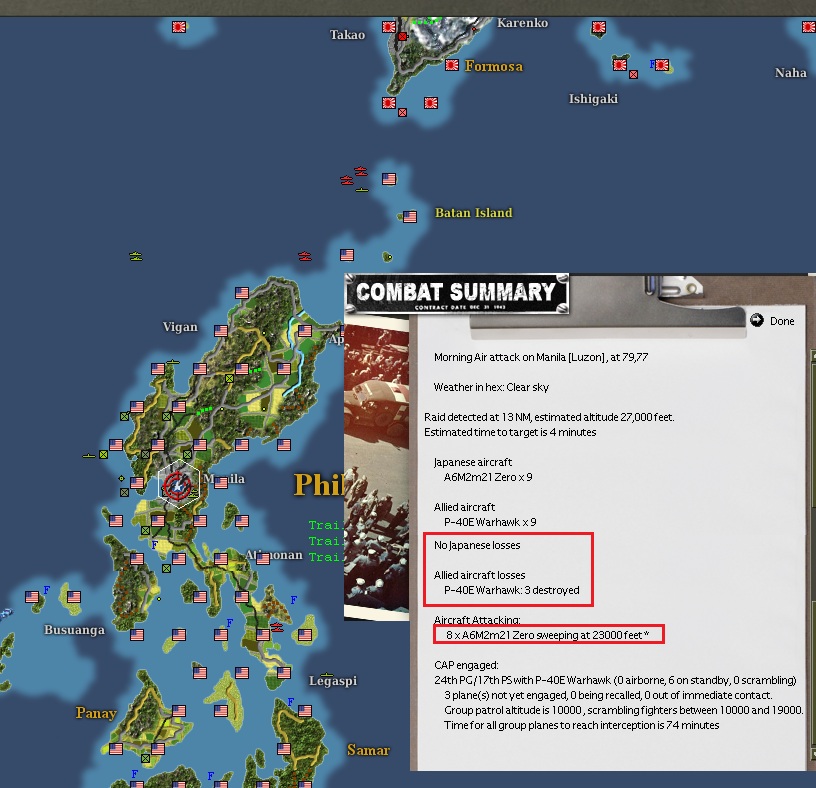Select the Japanese flag base right of Karenko
This screenshot has width=816, height=788.
tap(599, 27)
